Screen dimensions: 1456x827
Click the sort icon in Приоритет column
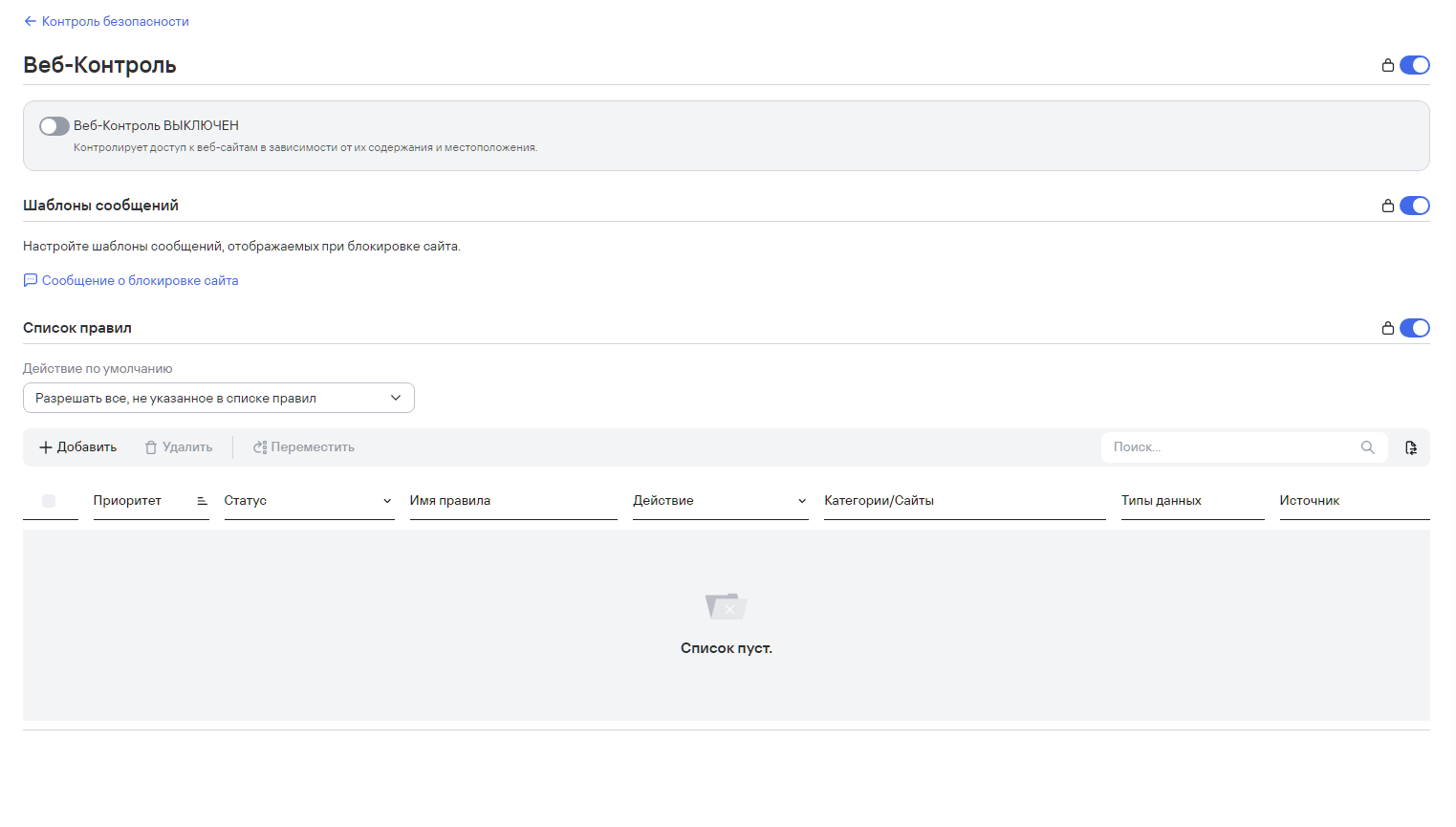click(202, 501)
